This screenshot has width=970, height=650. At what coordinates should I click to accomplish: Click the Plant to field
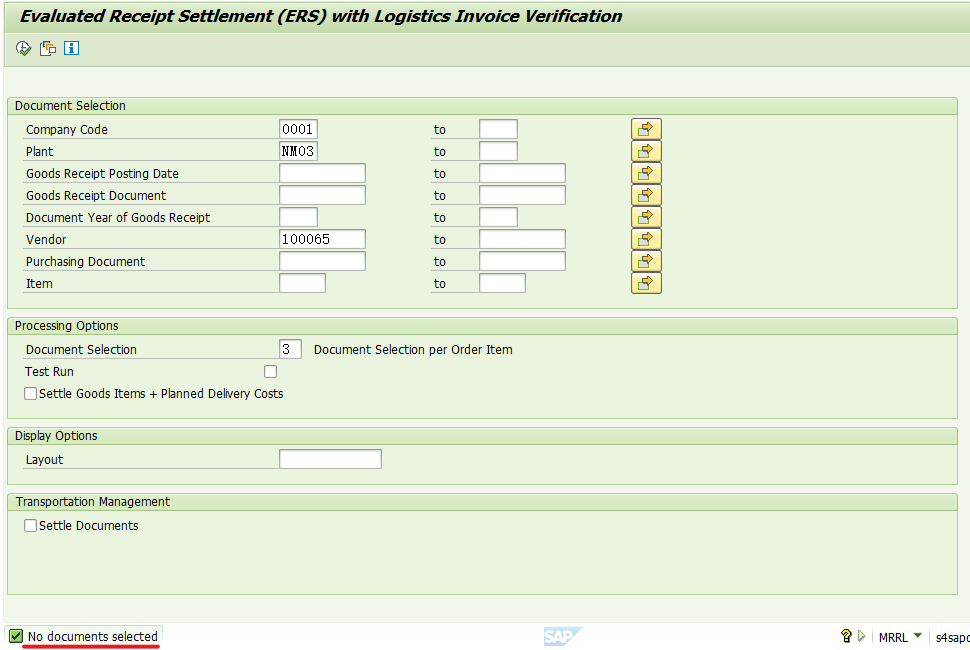(498, 152)
